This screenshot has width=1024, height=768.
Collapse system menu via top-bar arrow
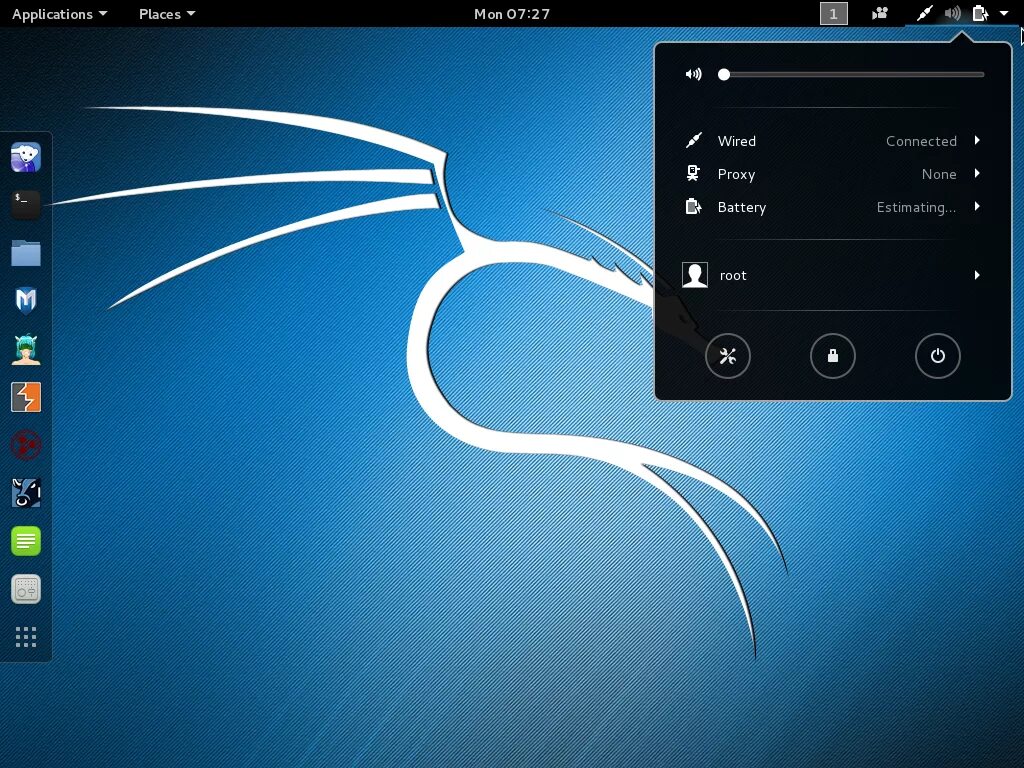(1004, 13)
